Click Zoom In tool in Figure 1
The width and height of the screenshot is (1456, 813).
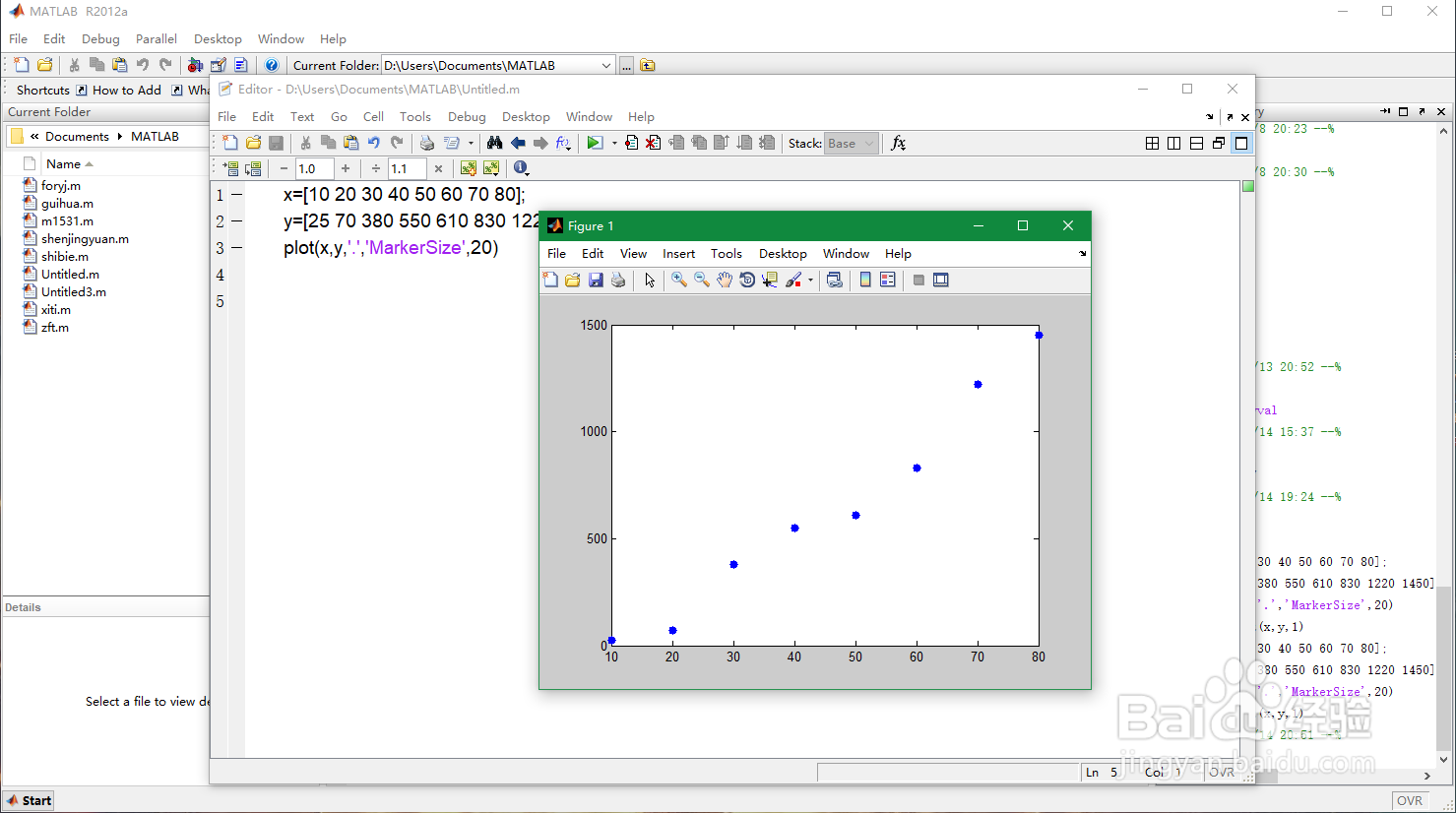tap(679, 281)
